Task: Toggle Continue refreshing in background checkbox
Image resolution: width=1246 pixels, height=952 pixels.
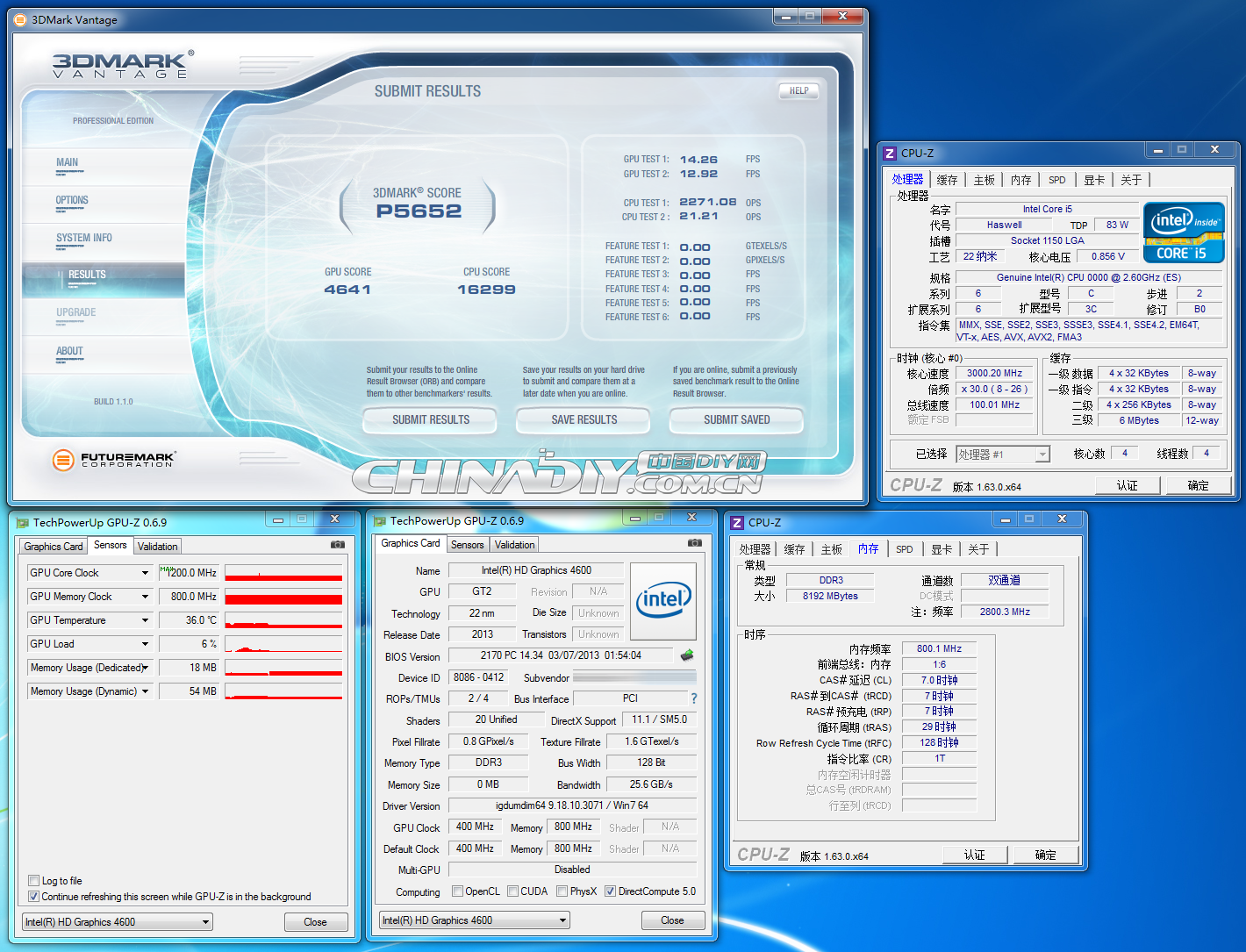Action: click(x=33, y=896)
